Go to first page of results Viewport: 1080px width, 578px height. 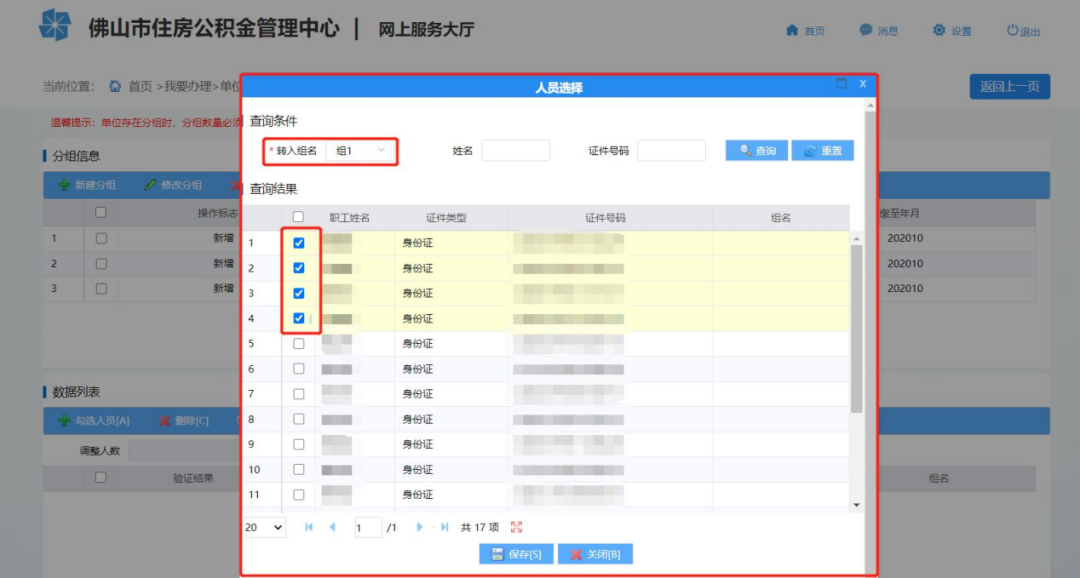point(309,527)
